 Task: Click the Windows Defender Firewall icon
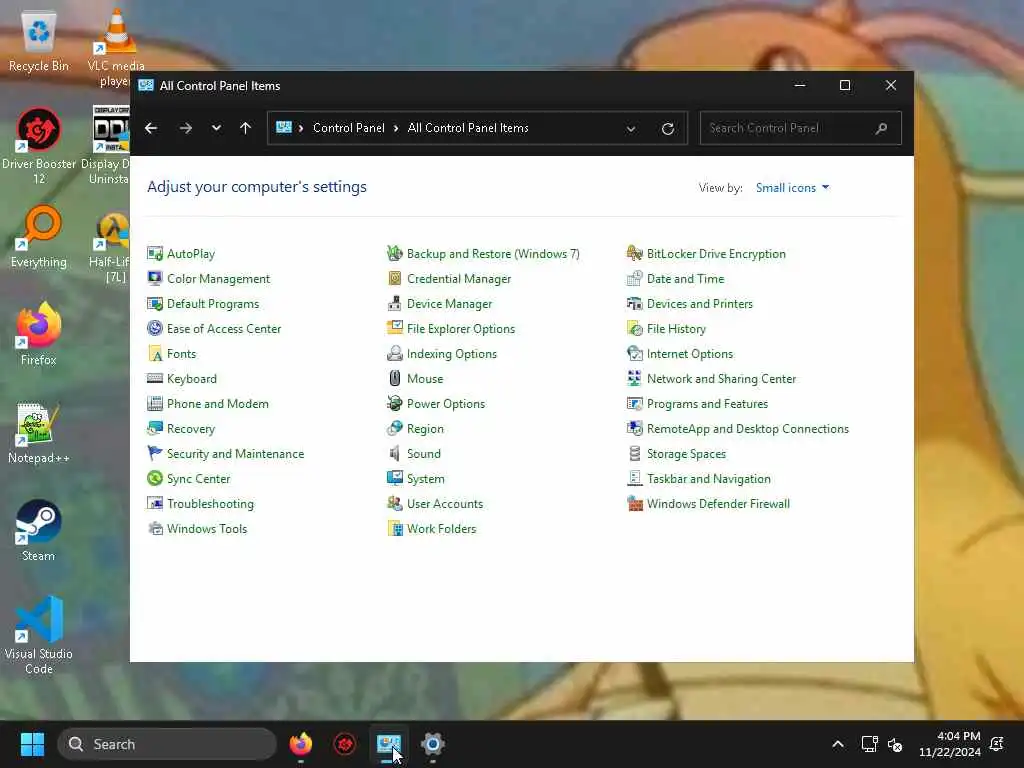pyautogui.click(x=635, y=504)
